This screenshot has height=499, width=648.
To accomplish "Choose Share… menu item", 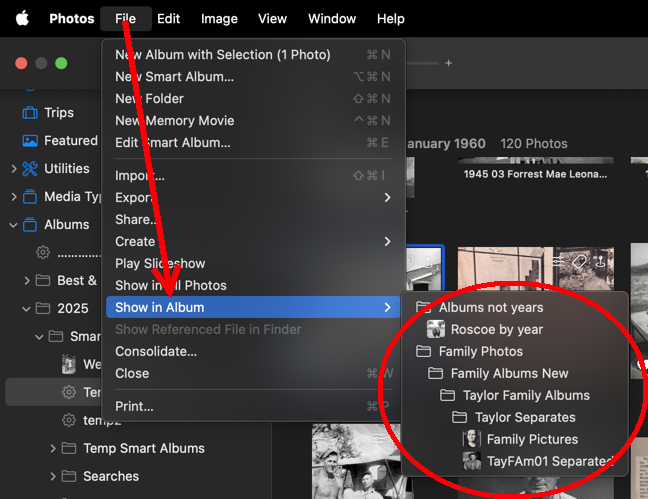I will pos(253,220).
